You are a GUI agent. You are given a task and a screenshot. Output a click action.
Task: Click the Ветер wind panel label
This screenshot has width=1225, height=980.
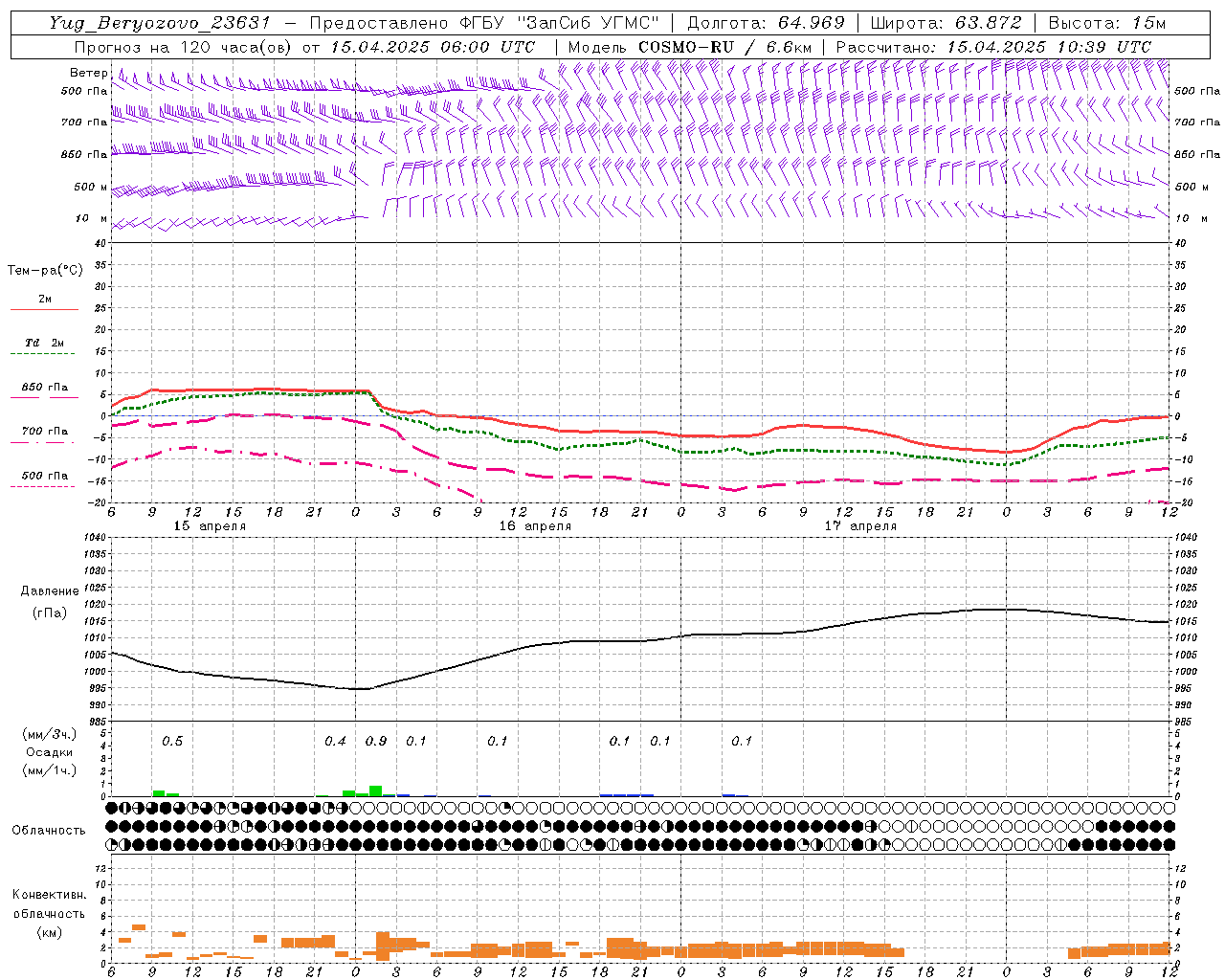point(89,73)
